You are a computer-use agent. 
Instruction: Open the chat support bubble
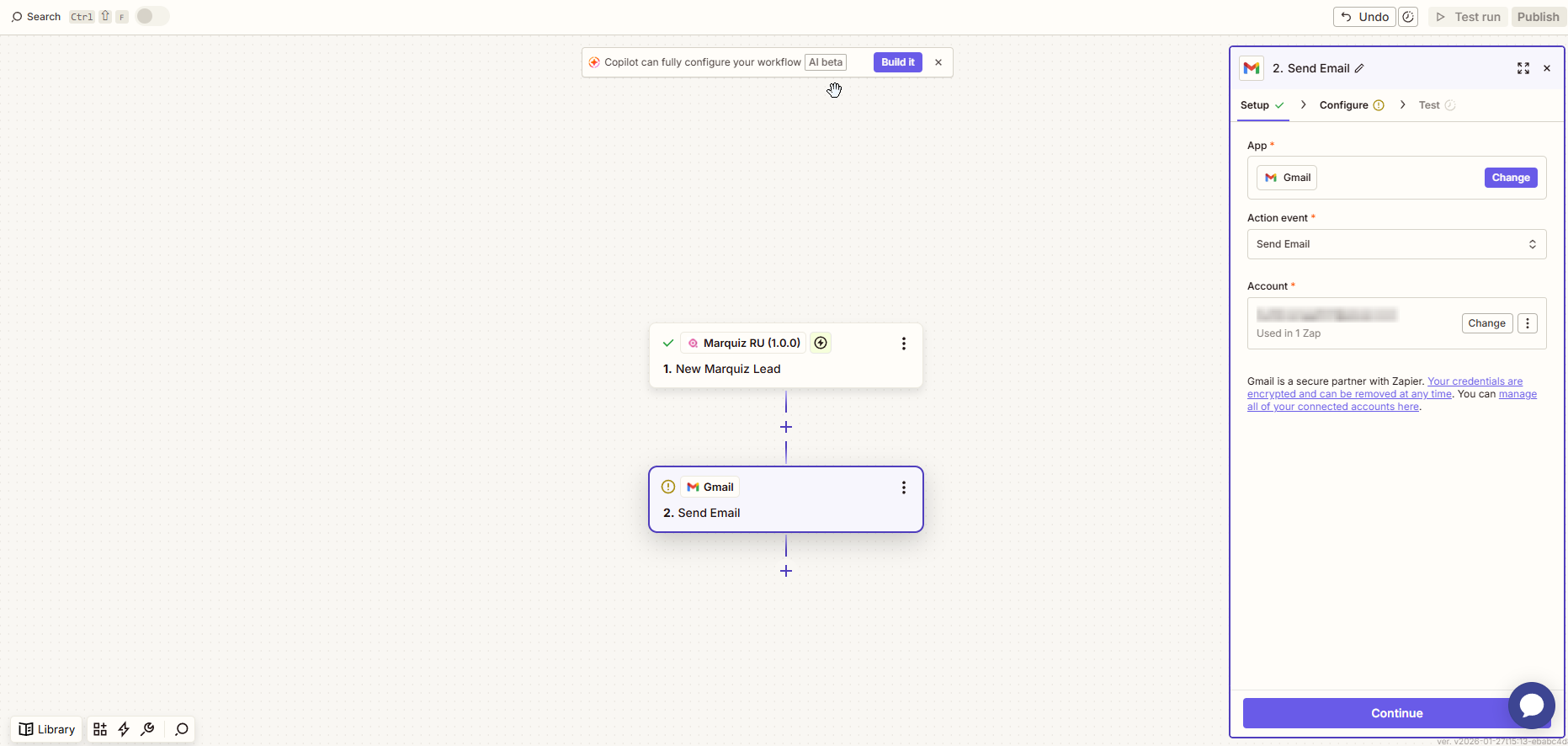coord(1531,706)
